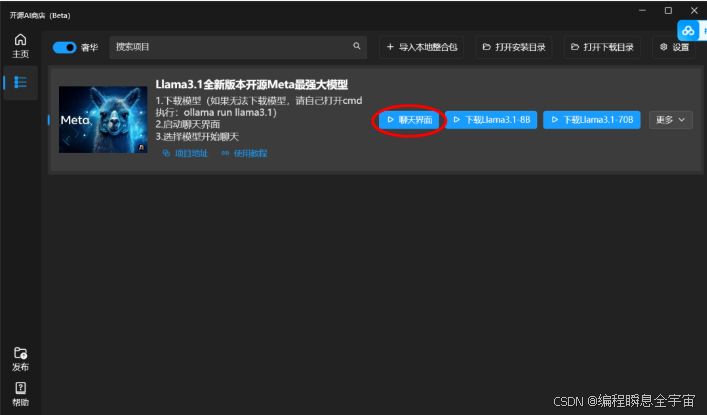Maximize the application window
The image size is (707, 415).
tap(668, 10)
